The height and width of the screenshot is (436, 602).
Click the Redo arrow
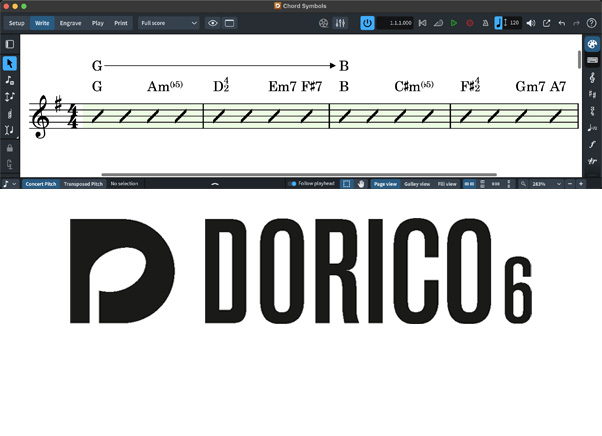pyautogui.click(x=576, y=23)
